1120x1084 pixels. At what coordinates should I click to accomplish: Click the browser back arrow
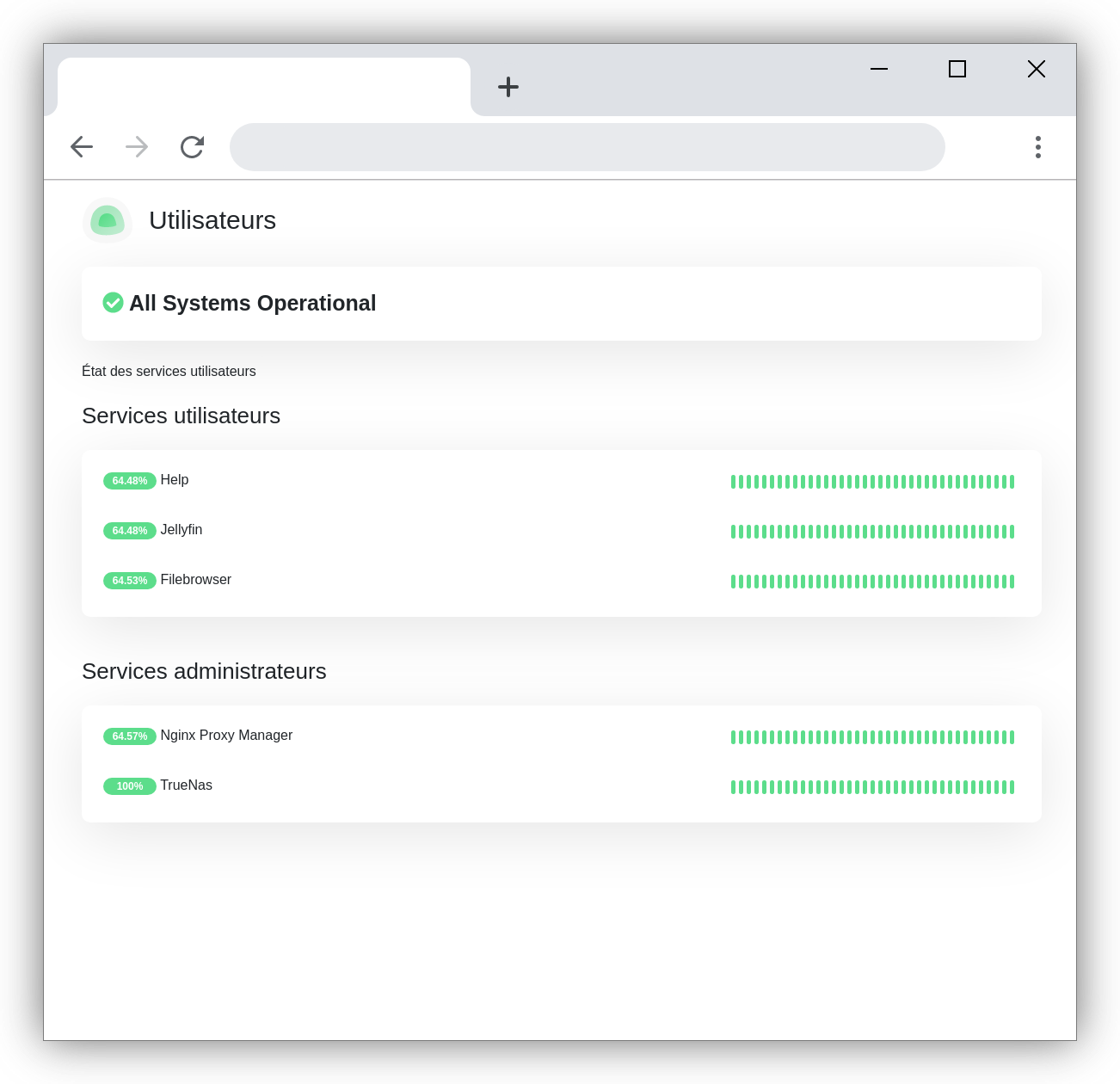tap(82, 147)
